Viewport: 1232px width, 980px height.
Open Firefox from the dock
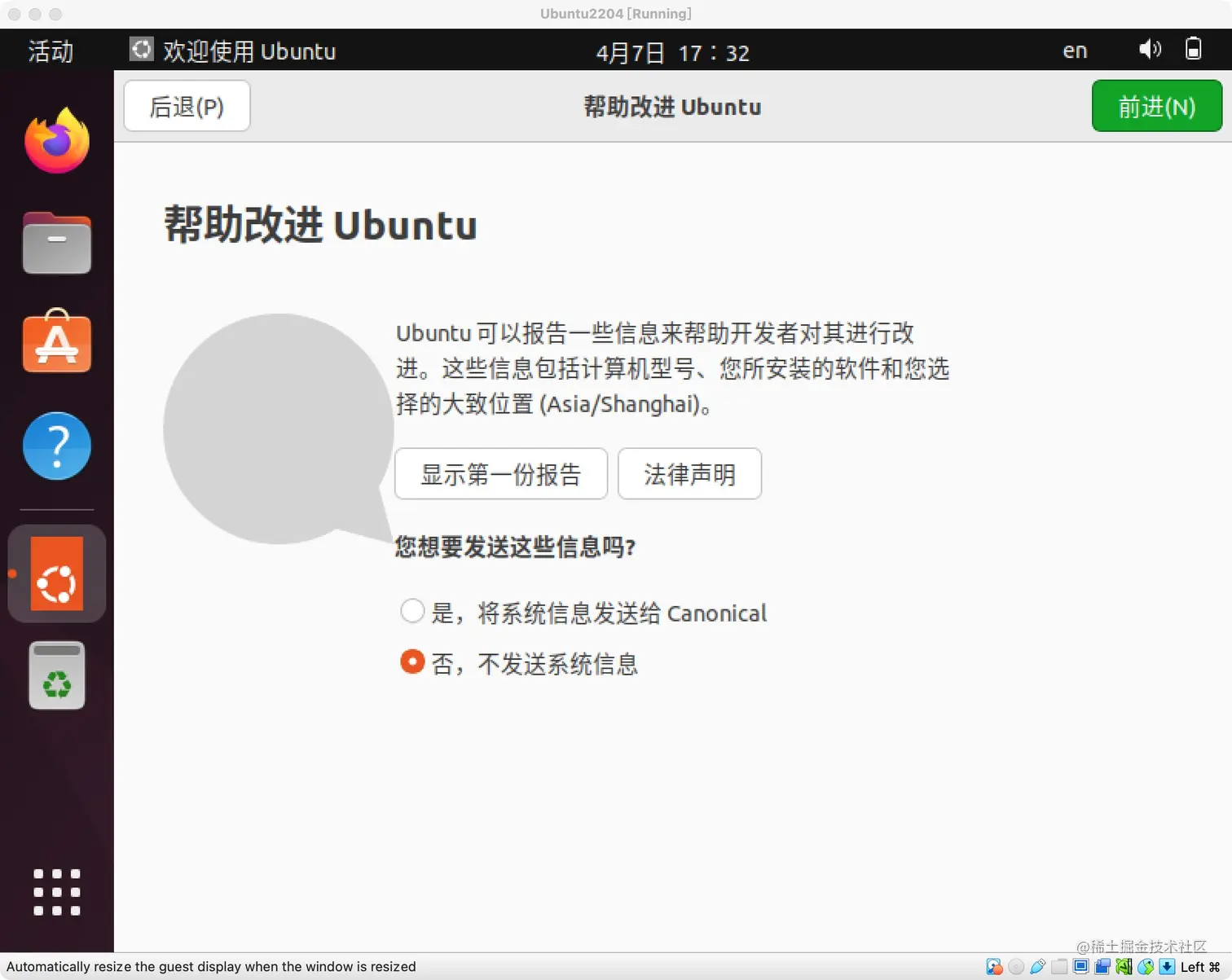[x=57, y=140]
